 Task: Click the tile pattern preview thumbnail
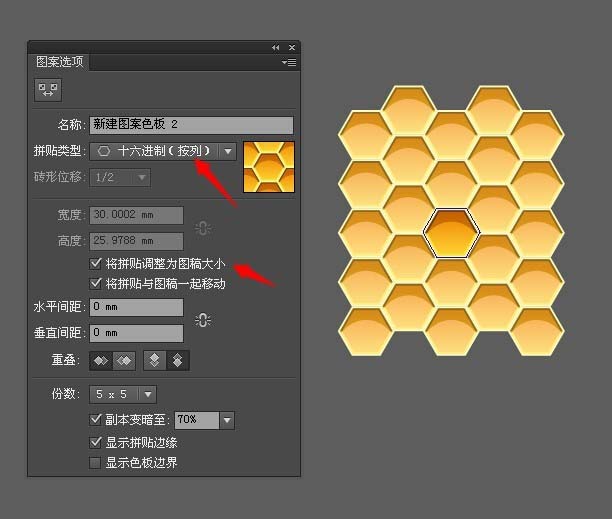pos(269,167)
